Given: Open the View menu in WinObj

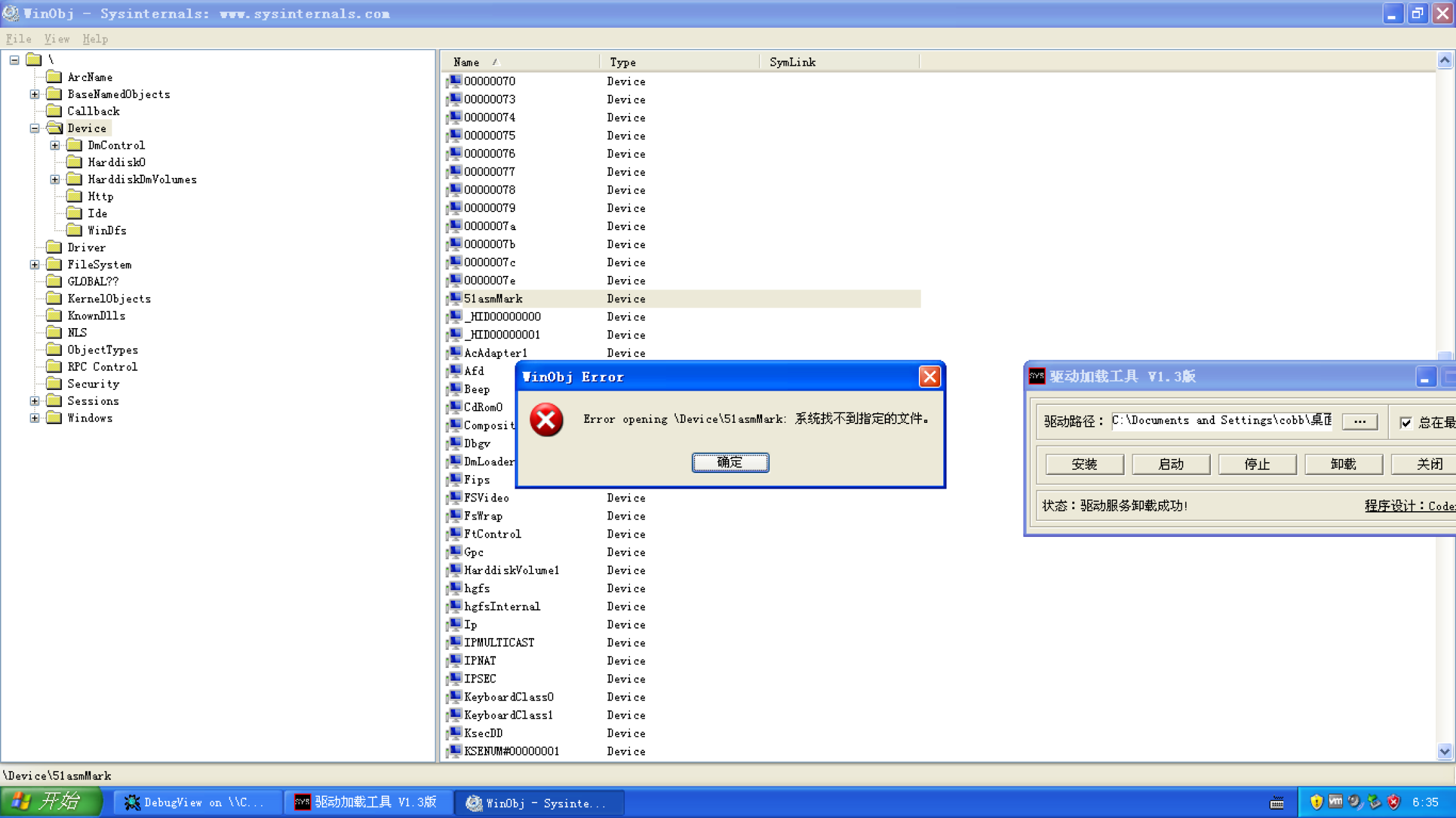Looking at the screenshot, I should [x=56, y=39].
